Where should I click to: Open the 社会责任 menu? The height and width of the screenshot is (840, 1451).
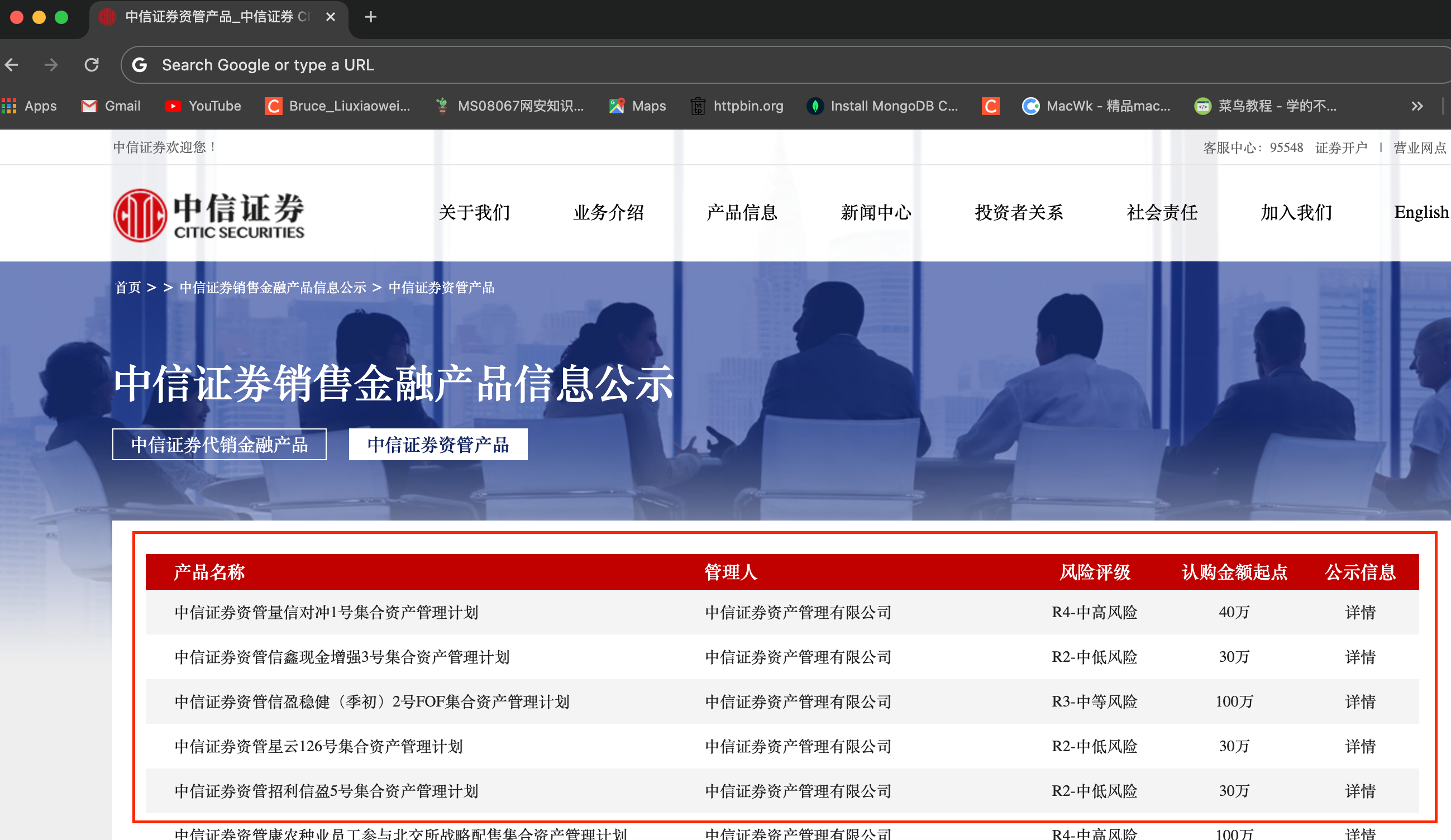(1162, 212)
